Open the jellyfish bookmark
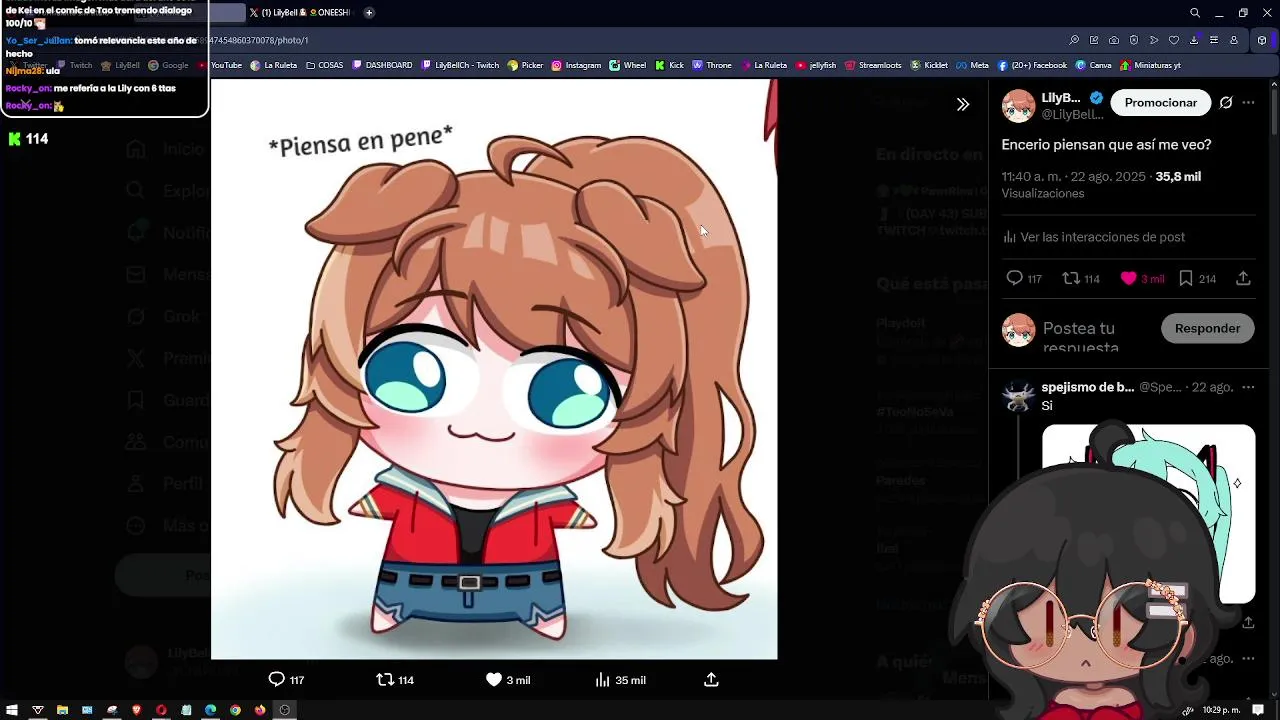 [x=816, y=65]
